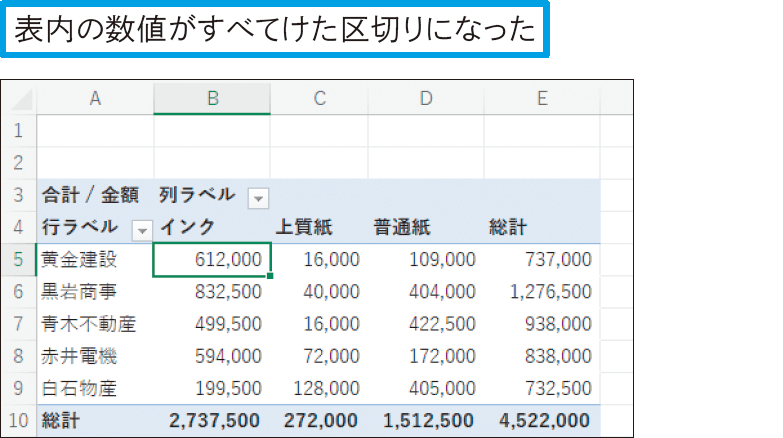Select row 4 header

[18, 227]
